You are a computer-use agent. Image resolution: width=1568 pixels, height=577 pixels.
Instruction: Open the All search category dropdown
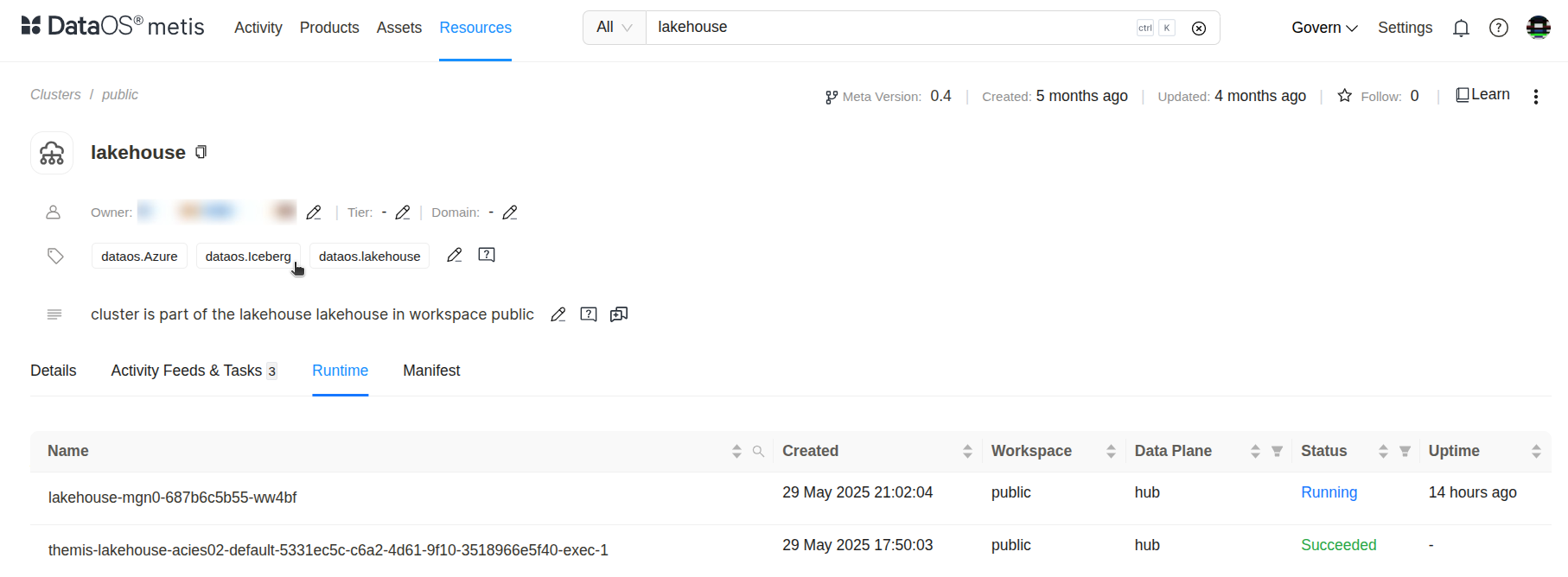tap(615, 28)
